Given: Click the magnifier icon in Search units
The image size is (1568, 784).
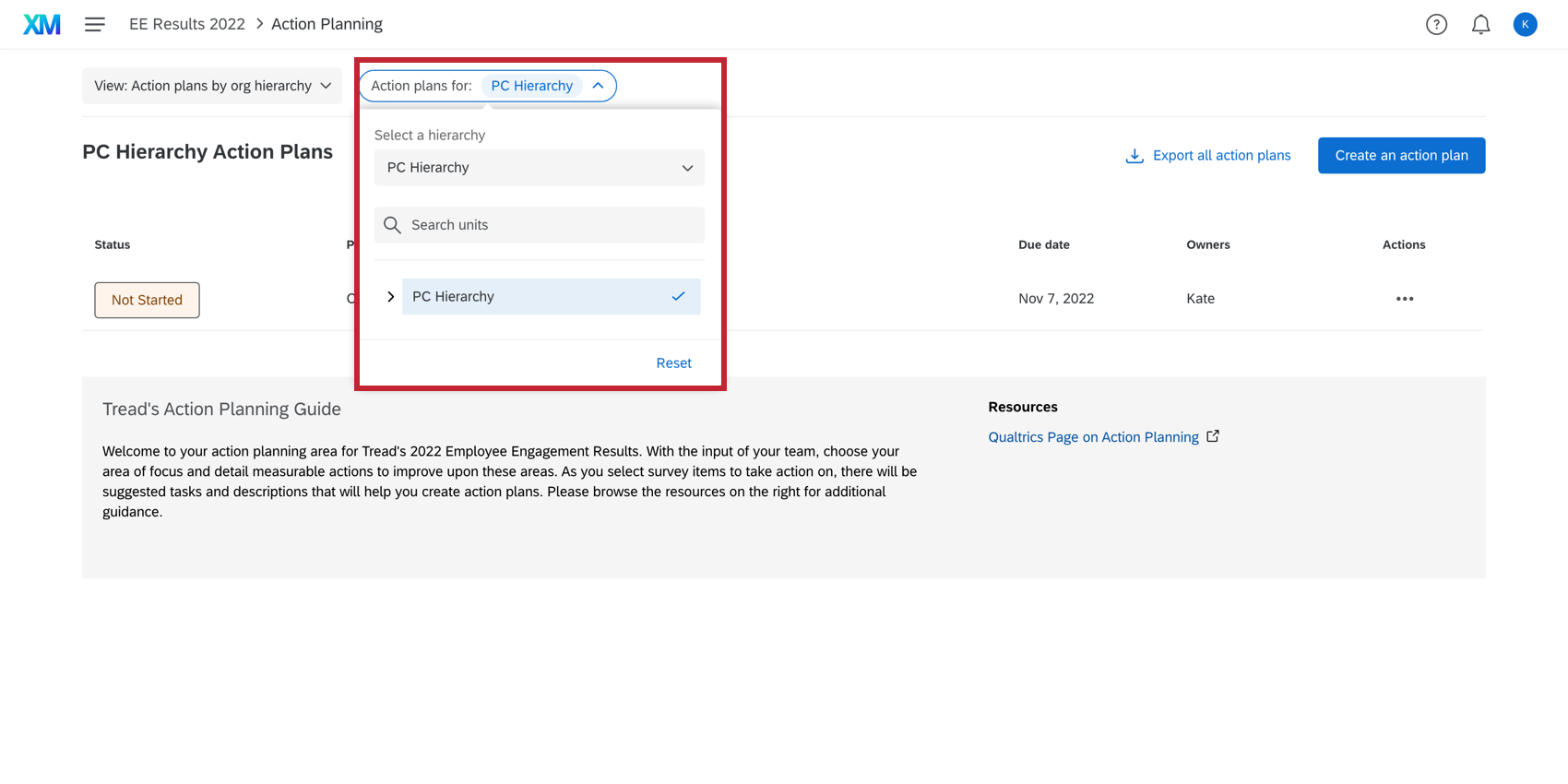Looking at the screenshot, I should pyautogui.click(x=392, y=225).
